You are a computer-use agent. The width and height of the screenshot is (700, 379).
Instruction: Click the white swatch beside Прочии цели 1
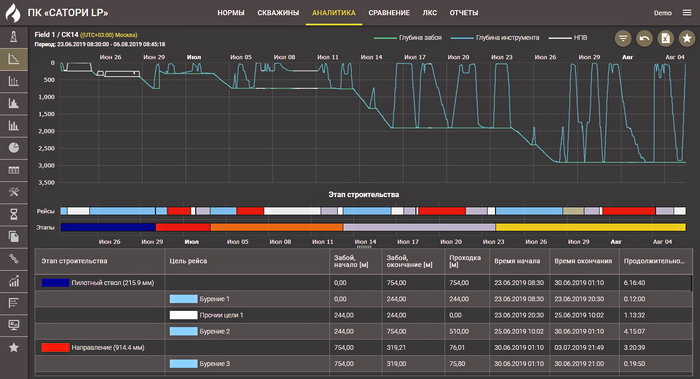183,315
